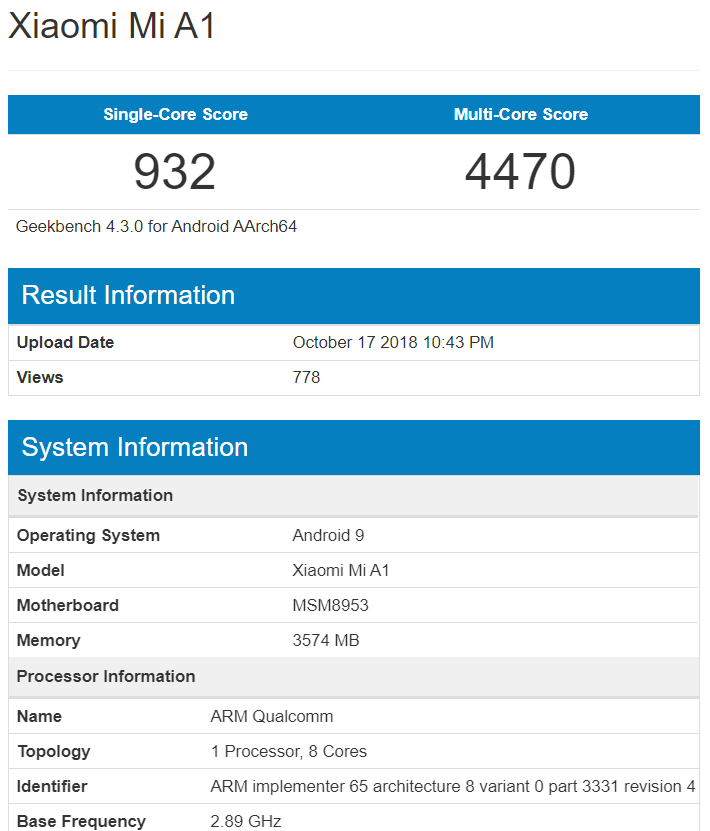Click the Model value Xiaomi Mi A1
Screen dimensions: 710x831
click(x=341, y=570)
